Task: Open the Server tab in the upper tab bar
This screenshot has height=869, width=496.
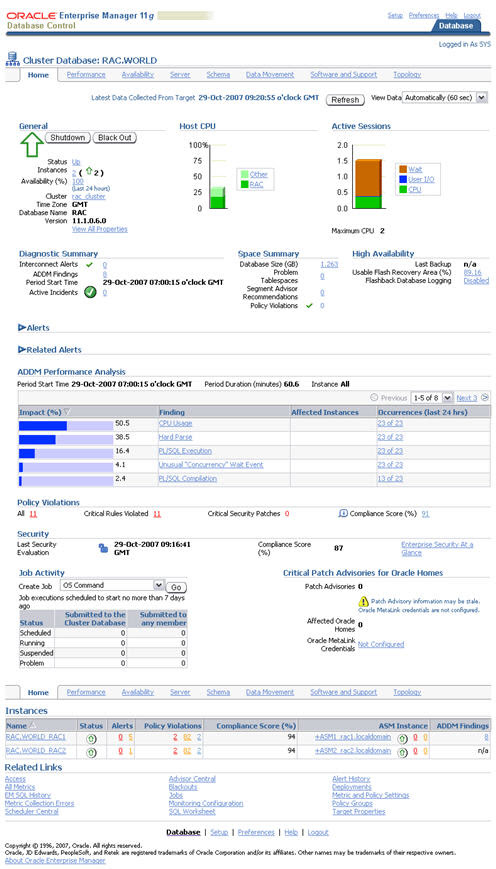Action: pos(180,75)
